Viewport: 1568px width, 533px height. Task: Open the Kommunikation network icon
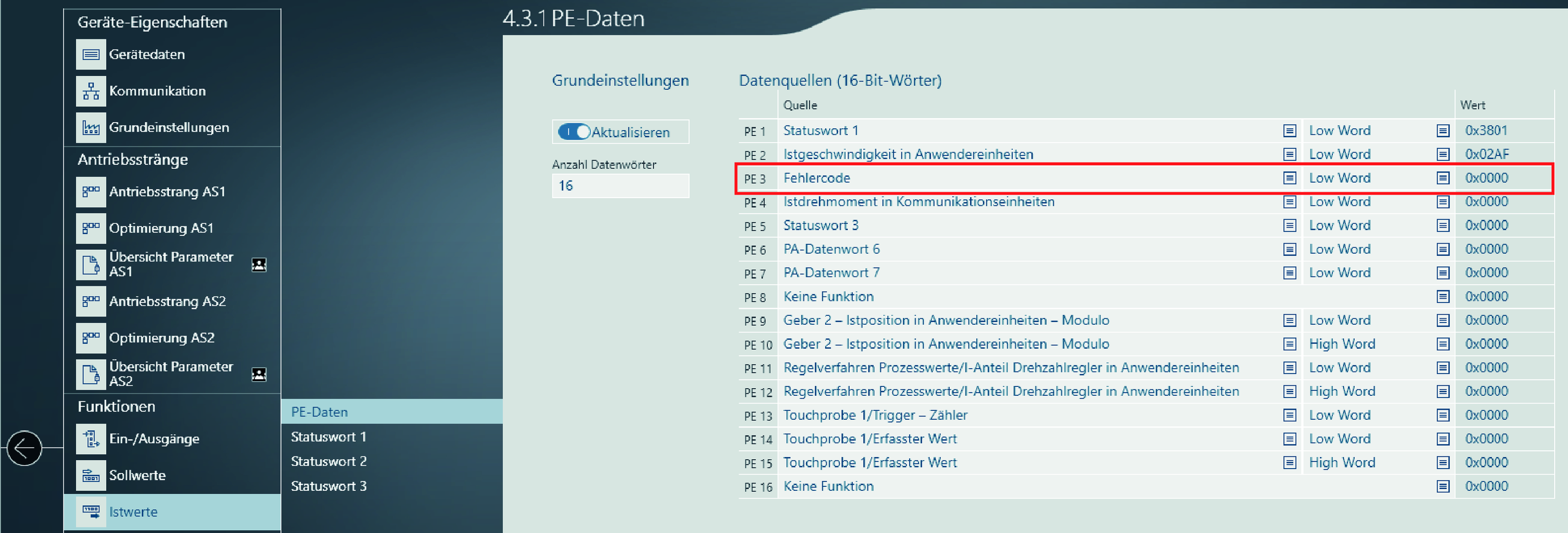91,91
